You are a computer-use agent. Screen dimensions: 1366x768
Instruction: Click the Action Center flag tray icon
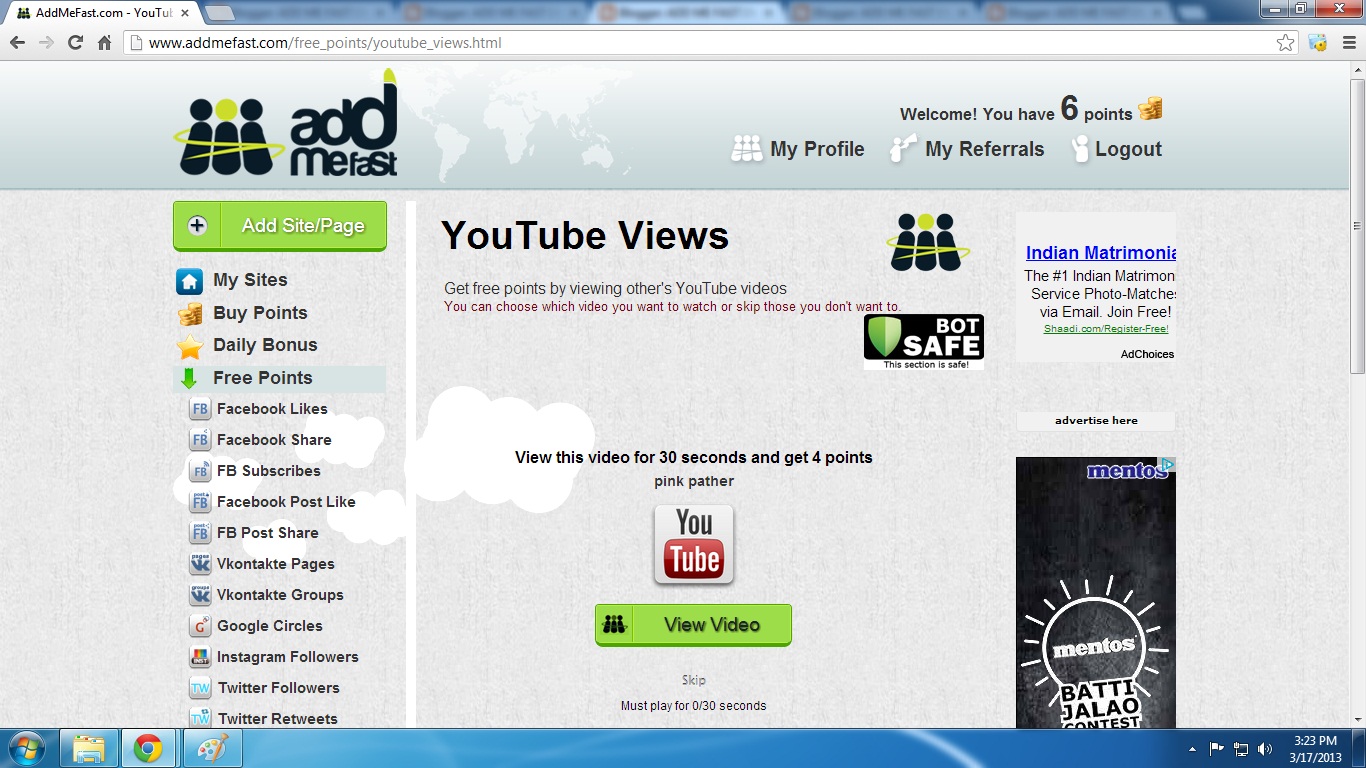(x=1217, y=748)
